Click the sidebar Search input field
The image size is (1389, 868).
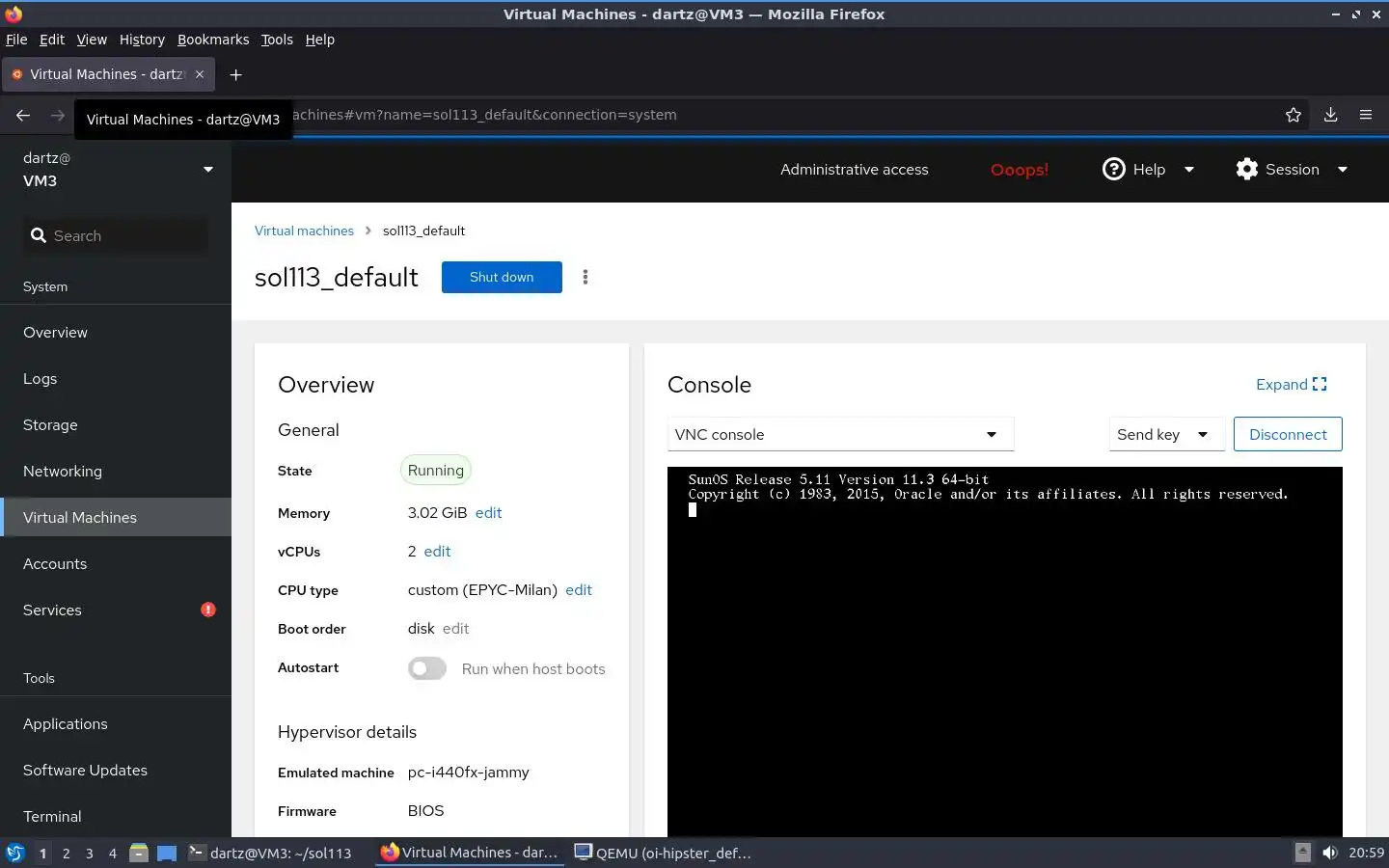click(116, 235)
